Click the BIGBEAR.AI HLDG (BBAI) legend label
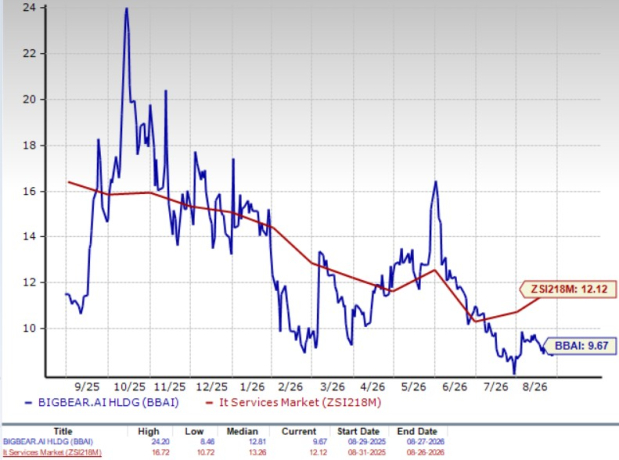619x460 pixels. coord(108,402)
